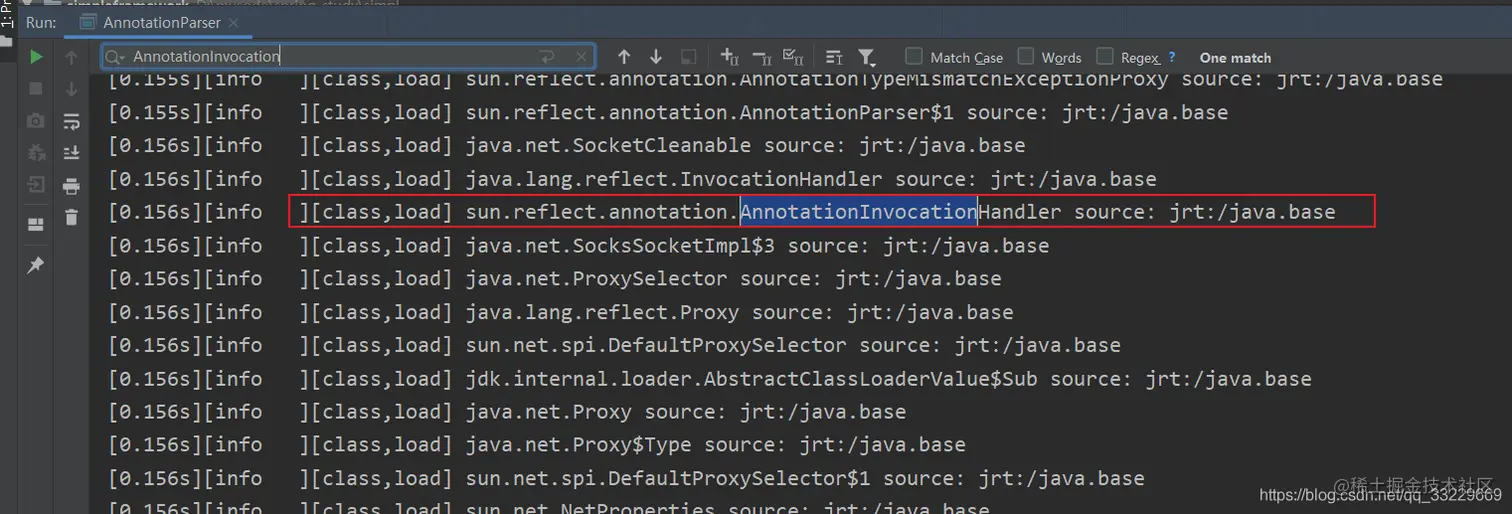The height and width of the screenshot is (514, 1512).
Task: Open the Project tool window side tab
Action: click(x=6, y=22)
